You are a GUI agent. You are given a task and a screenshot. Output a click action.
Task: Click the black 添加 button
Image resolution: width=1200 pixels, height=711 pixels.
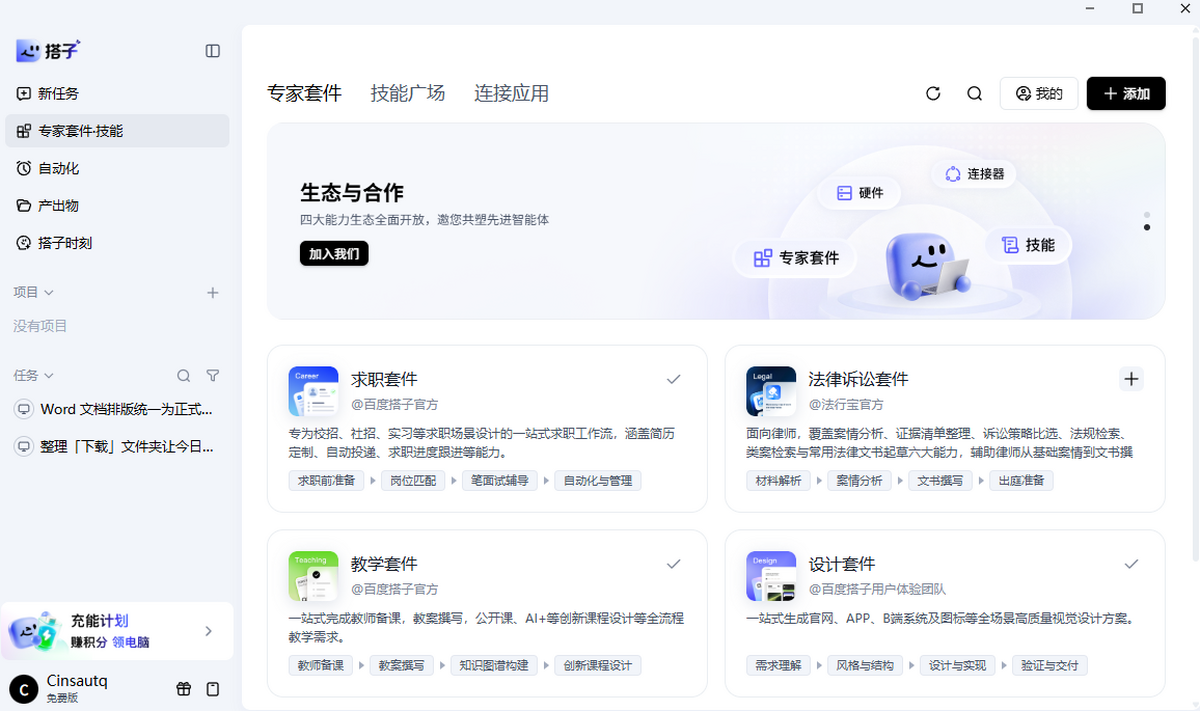point(1126,94)
